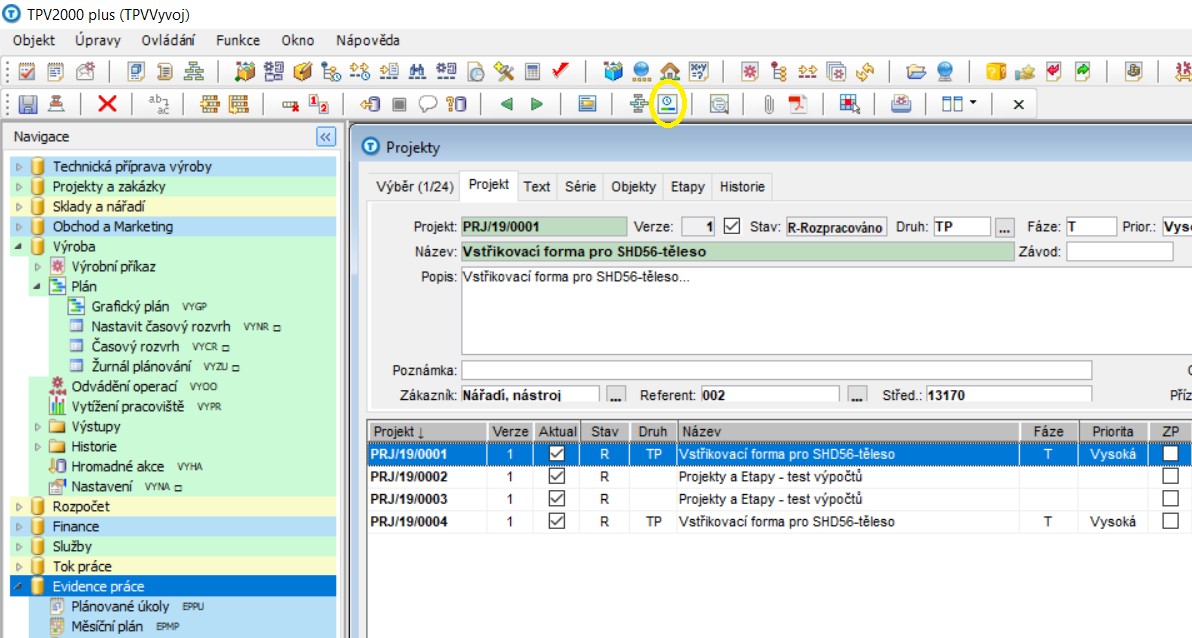Click the Save floppy disk icon
The width and height of the screenshot is (1192, 638).
tap(28, 104)
